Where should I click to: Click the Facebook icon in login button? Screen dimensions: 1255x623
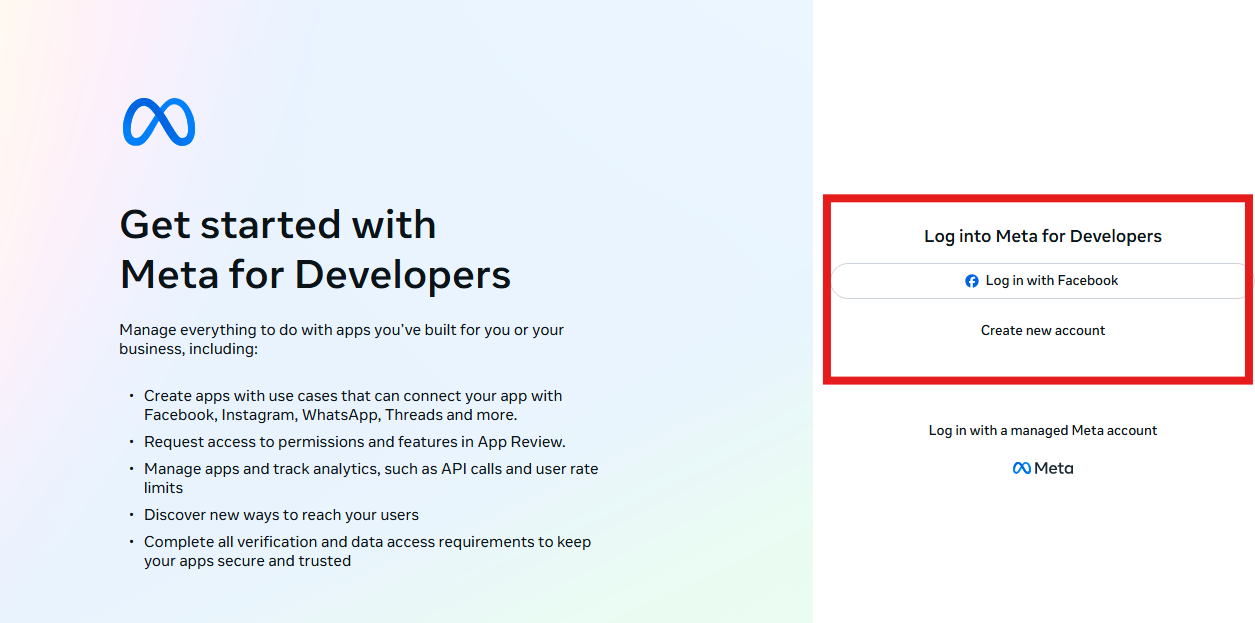[971, 281]
